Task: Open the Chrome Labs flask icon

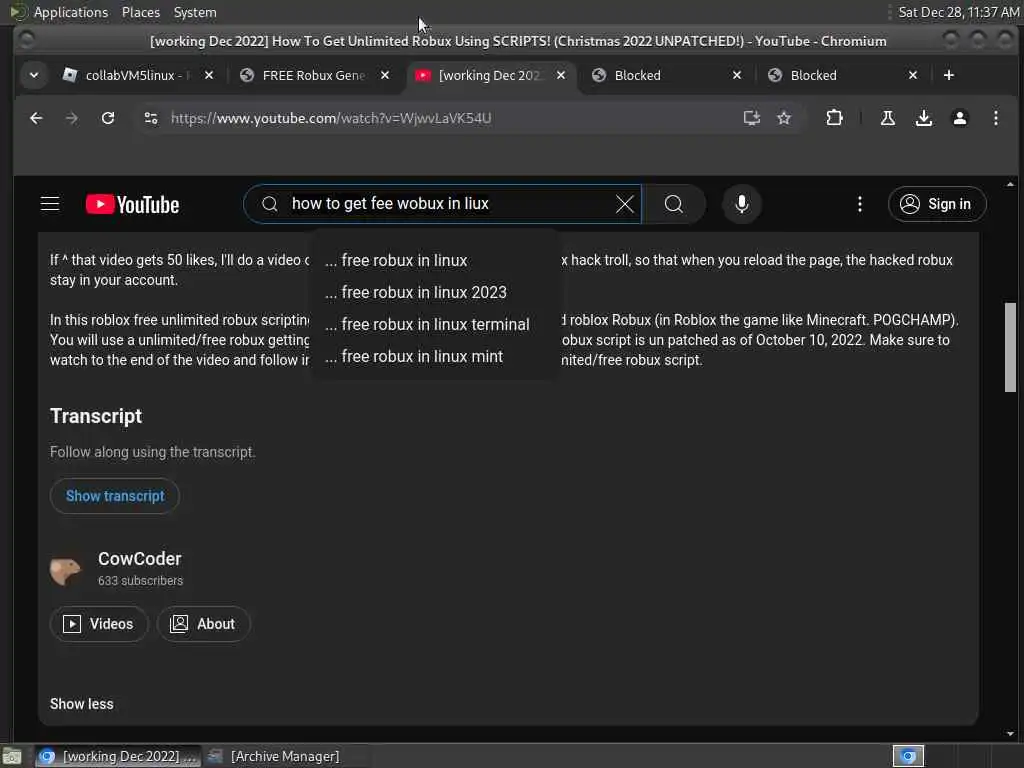Action: pos(888,118)
